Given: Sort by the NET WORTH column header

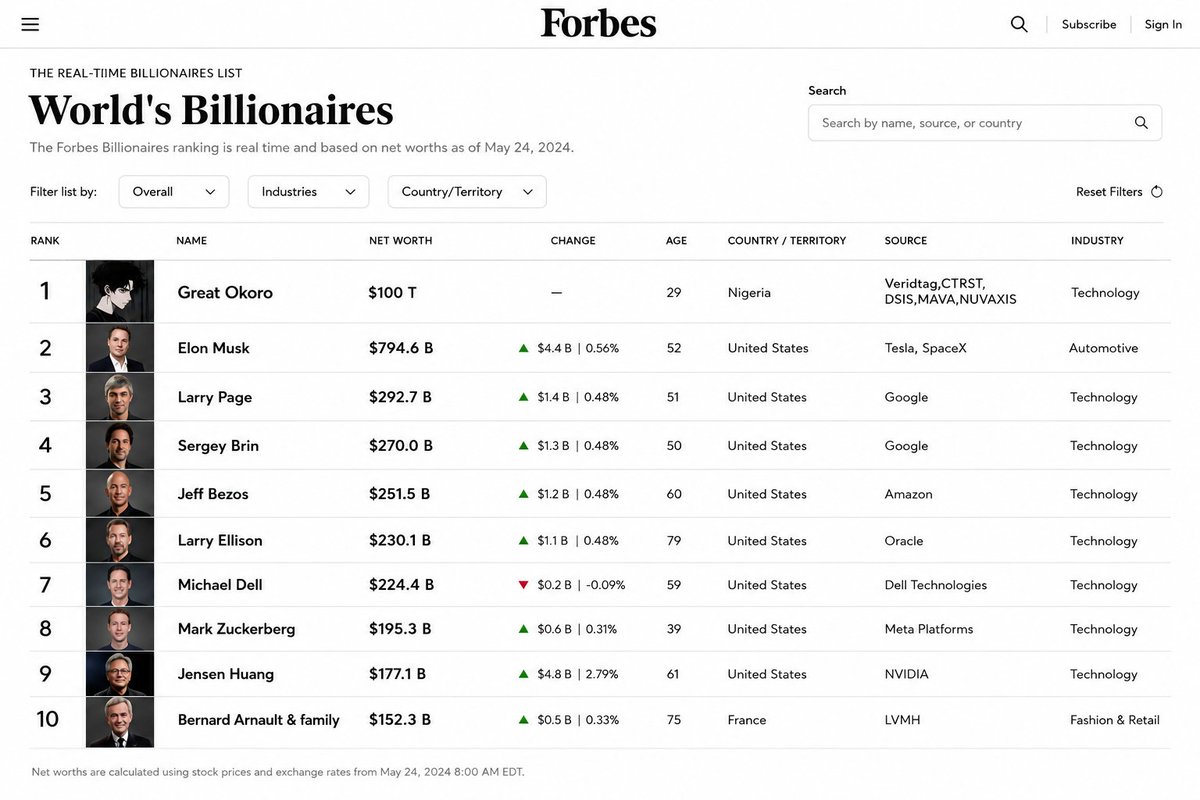Looking at the screenshot, I should (401, 241).
